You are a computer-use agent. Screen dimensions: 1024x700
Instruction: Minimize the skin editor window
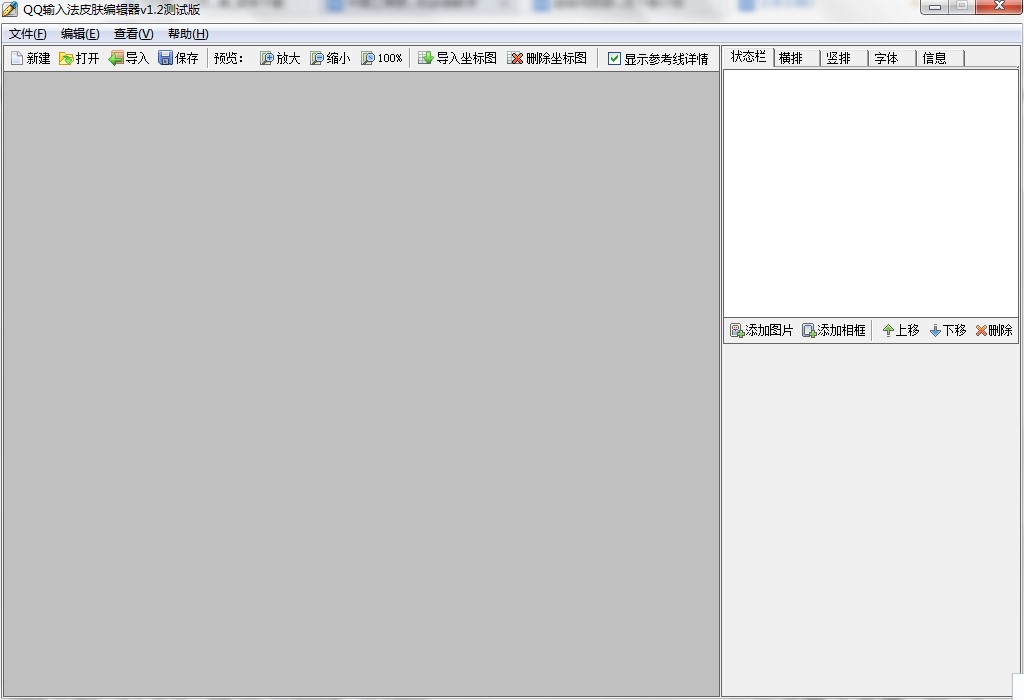[935, 7]
